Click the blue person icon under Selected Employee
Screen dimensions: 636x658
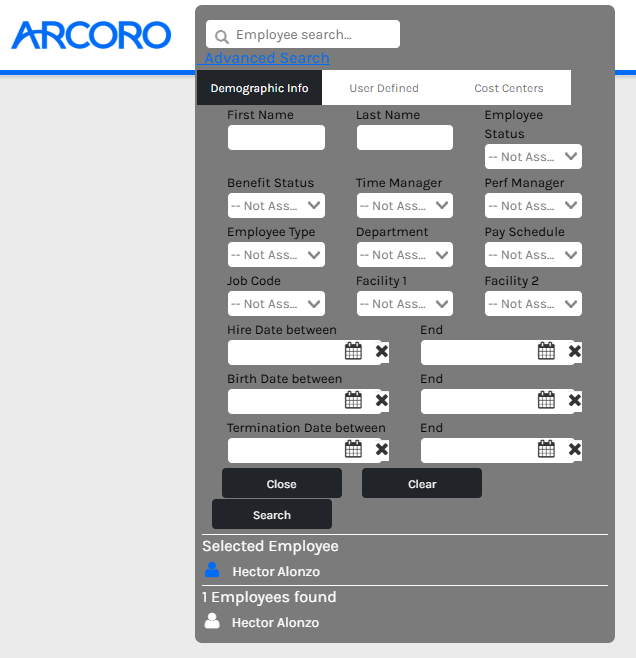click(x=212, y=570)
